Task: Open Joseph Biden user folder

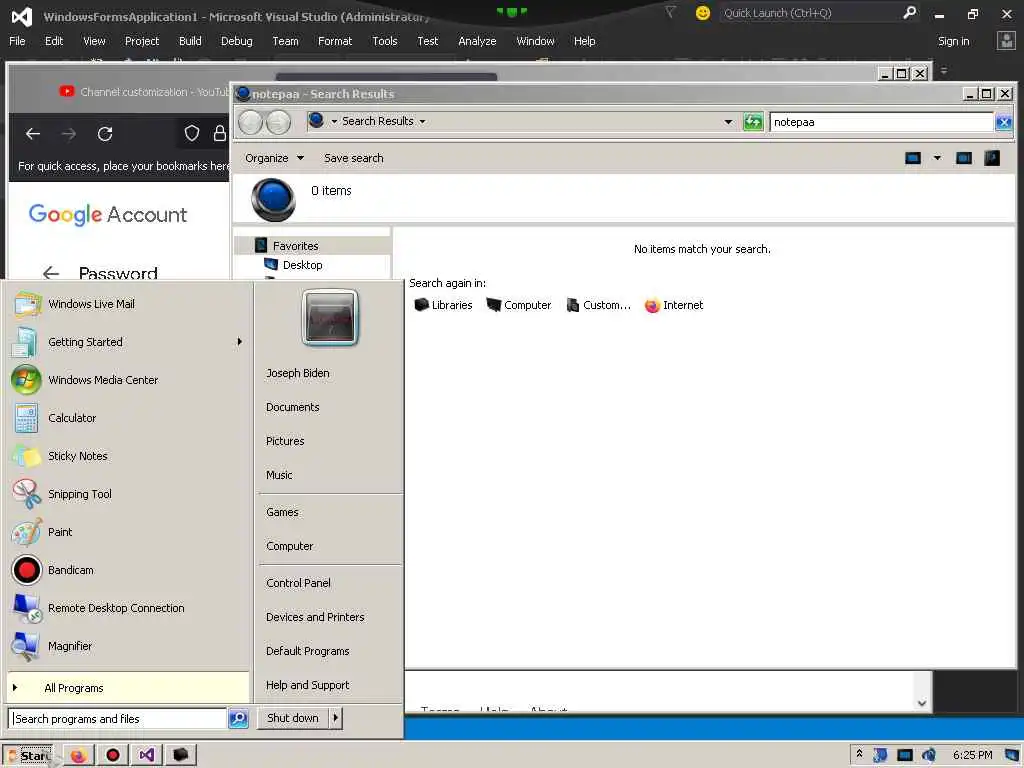Action: coord(298,373)
